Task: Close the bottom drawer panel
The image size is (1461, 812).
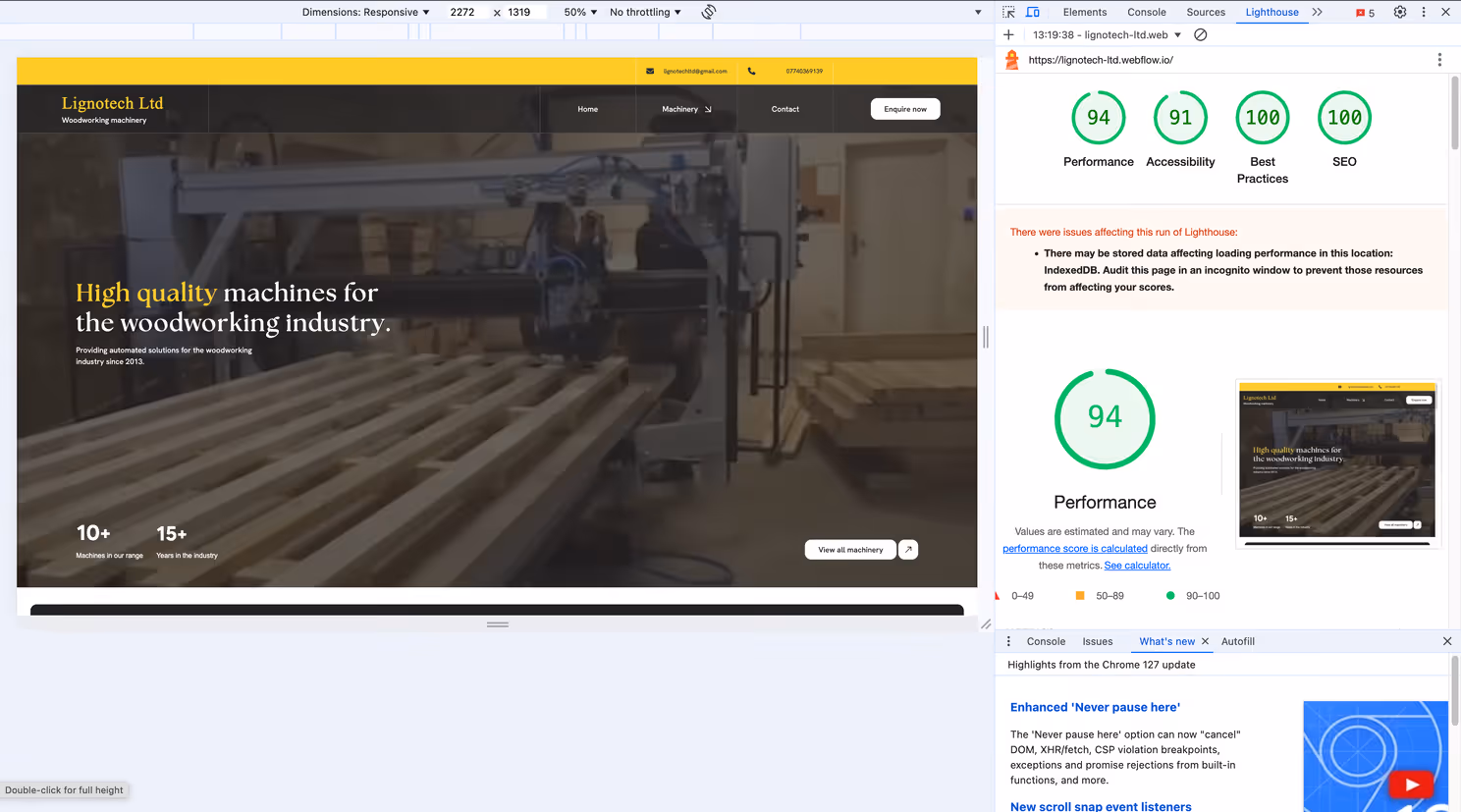Action: [1447, 641]
